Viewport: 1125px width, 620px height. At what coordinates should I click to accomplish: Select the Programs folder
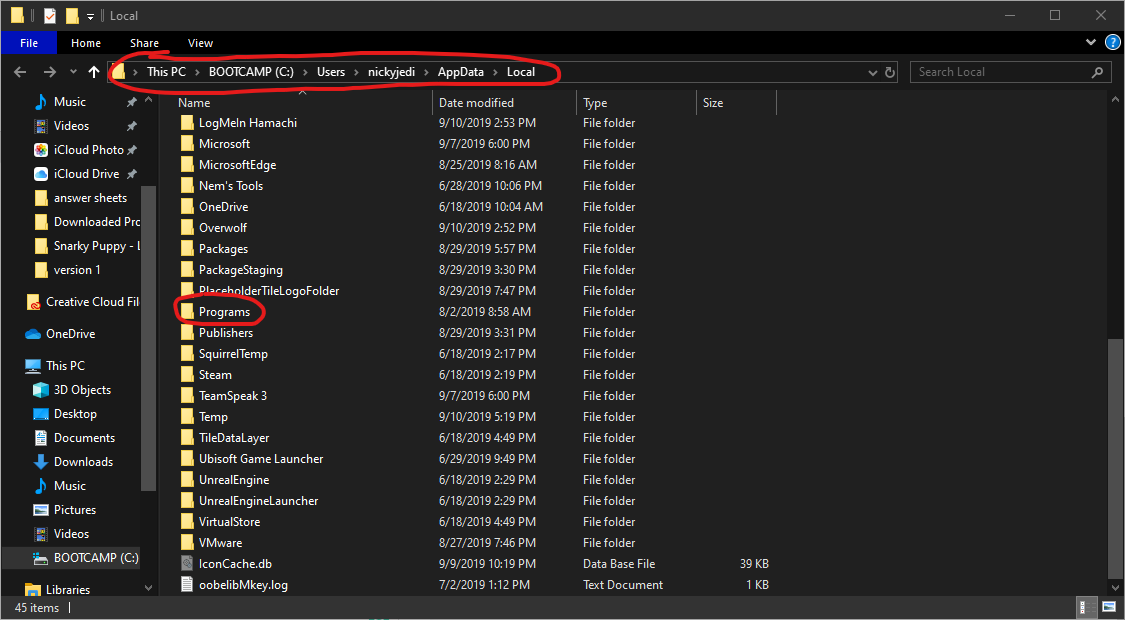pyautogui.click(x=225, y=311)
